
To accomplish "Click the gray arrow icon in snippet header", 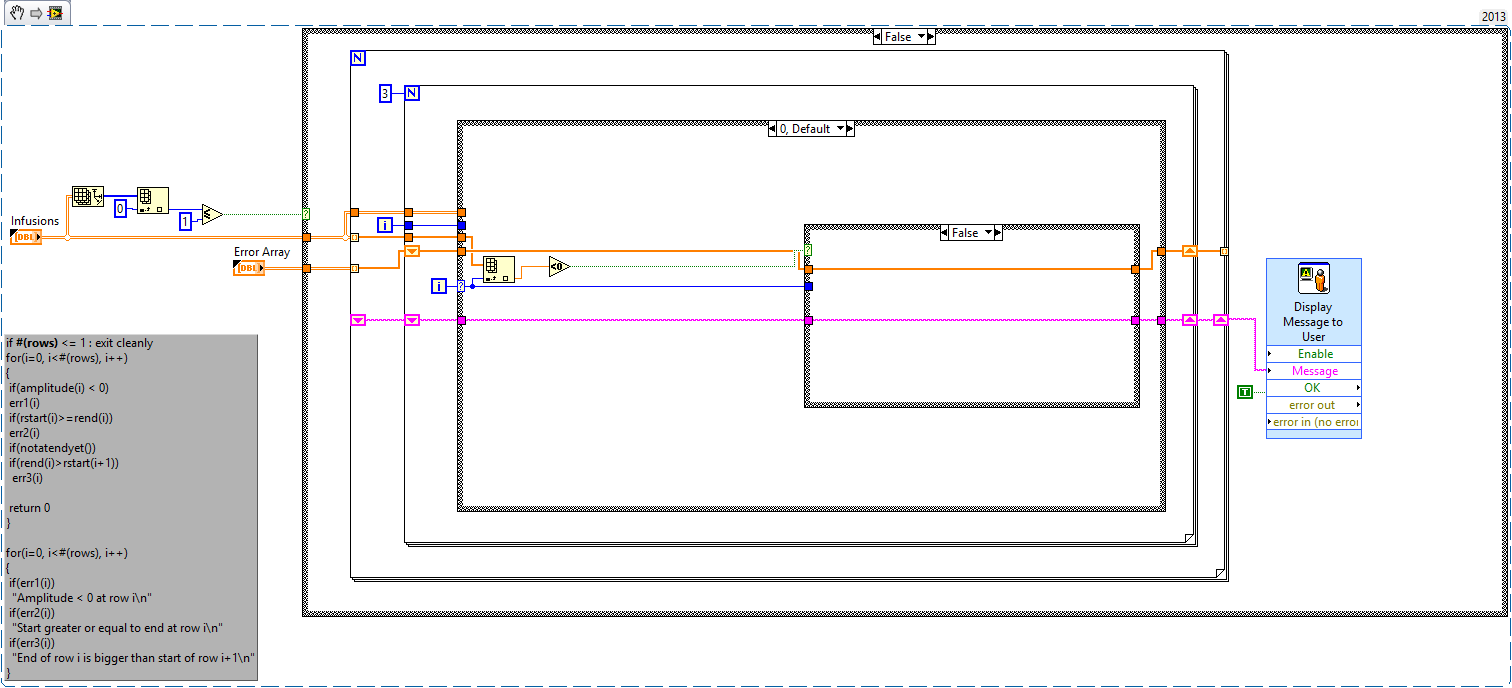I will tap(35, 13).
